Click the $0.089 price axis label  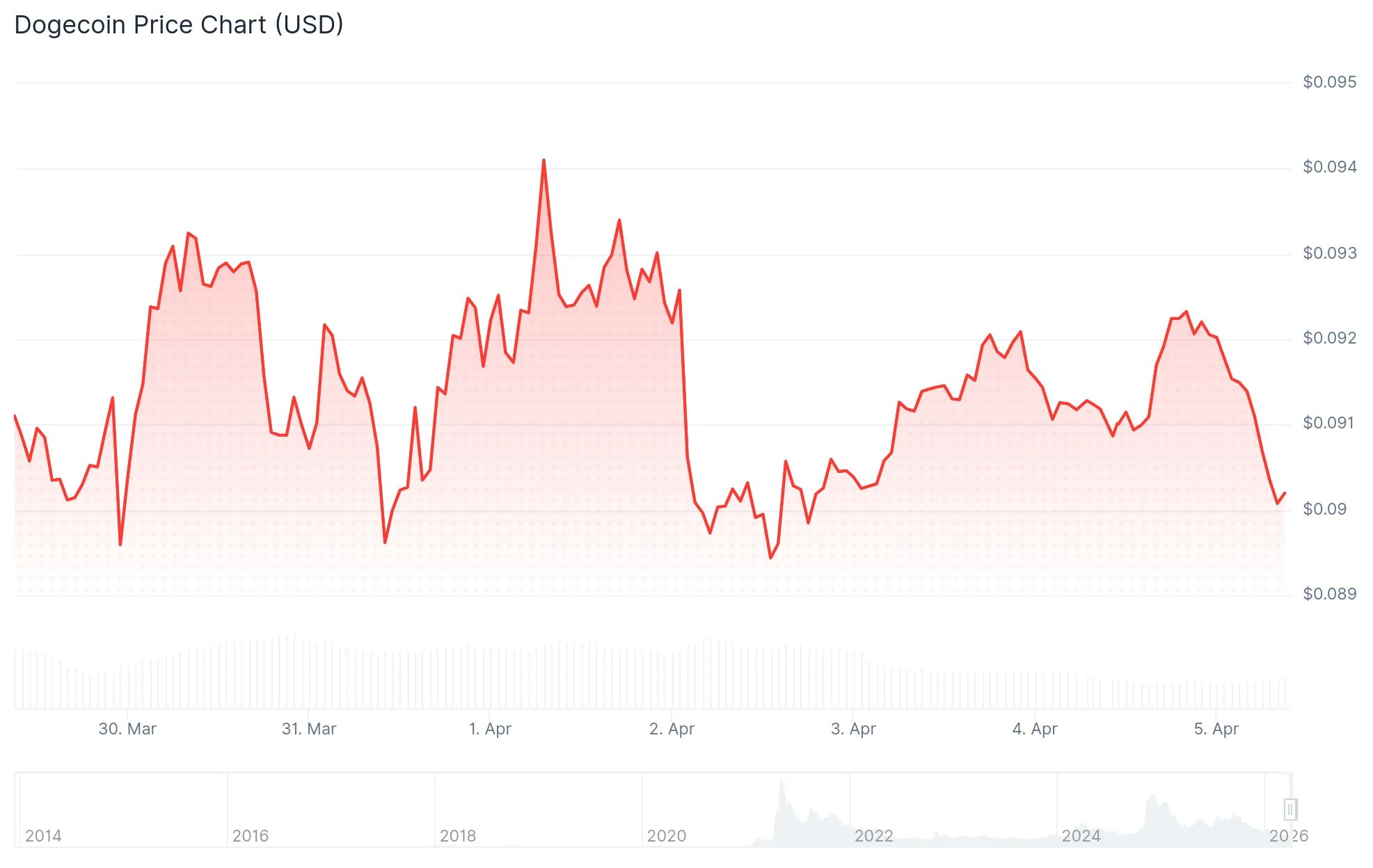(1329, 594)
